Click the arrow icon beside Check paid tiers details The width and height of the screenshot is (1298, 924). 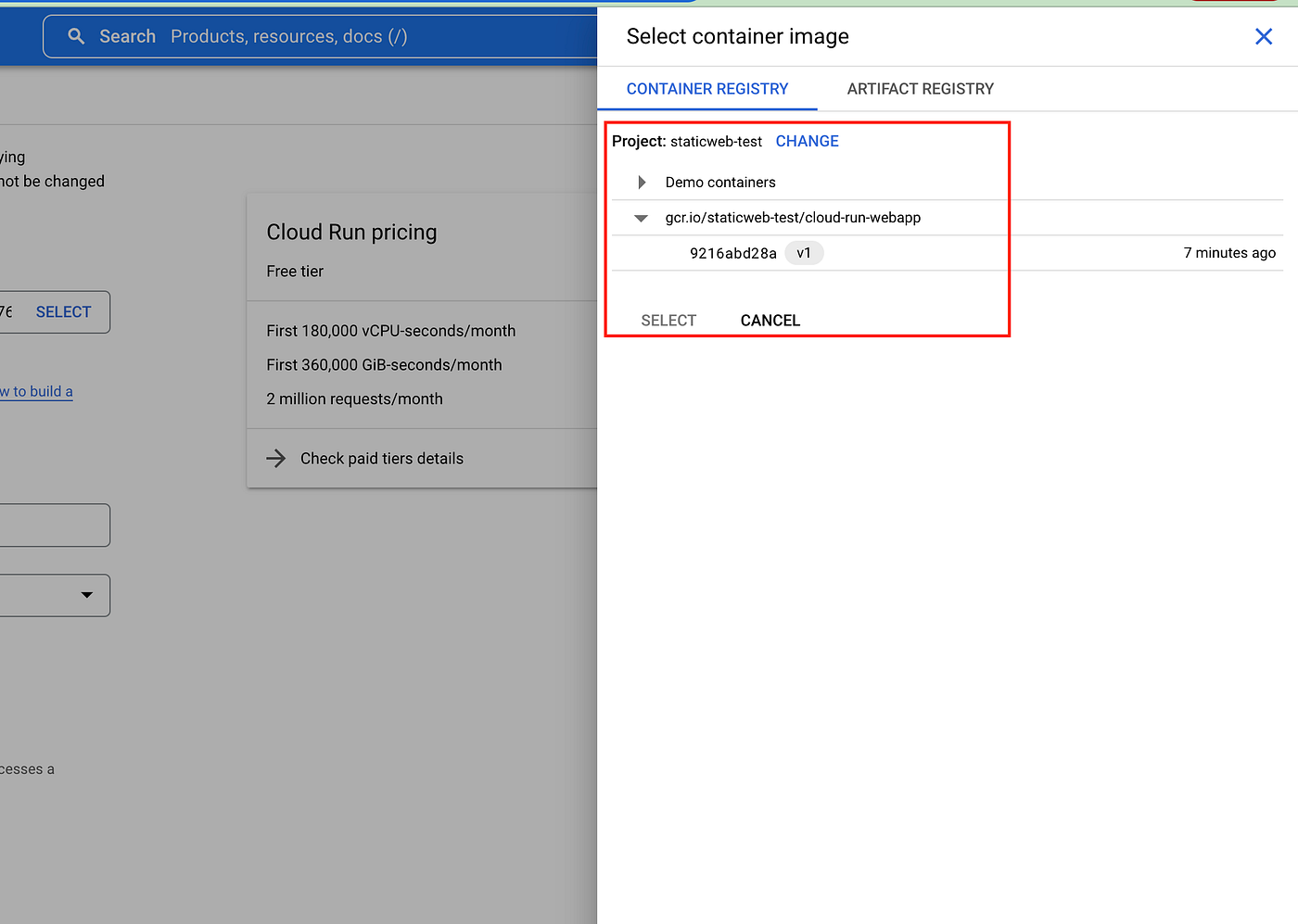[x=275, y=458]
